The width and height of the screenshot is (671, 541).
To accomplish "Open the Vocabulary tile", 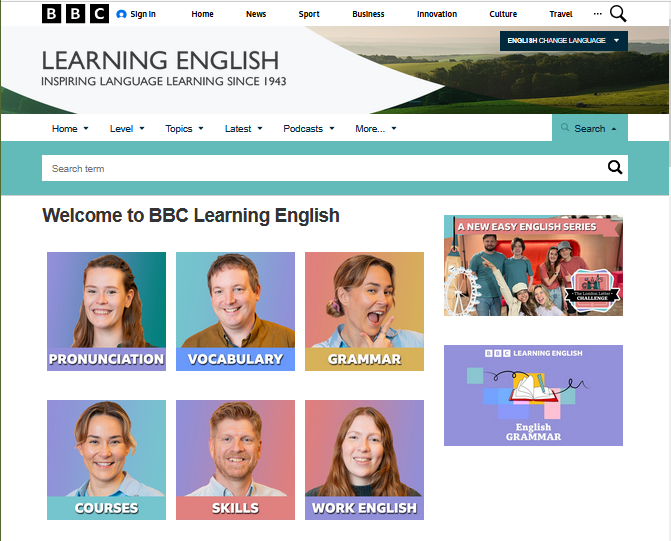I will pyautogui.click(x=235, y=311).
